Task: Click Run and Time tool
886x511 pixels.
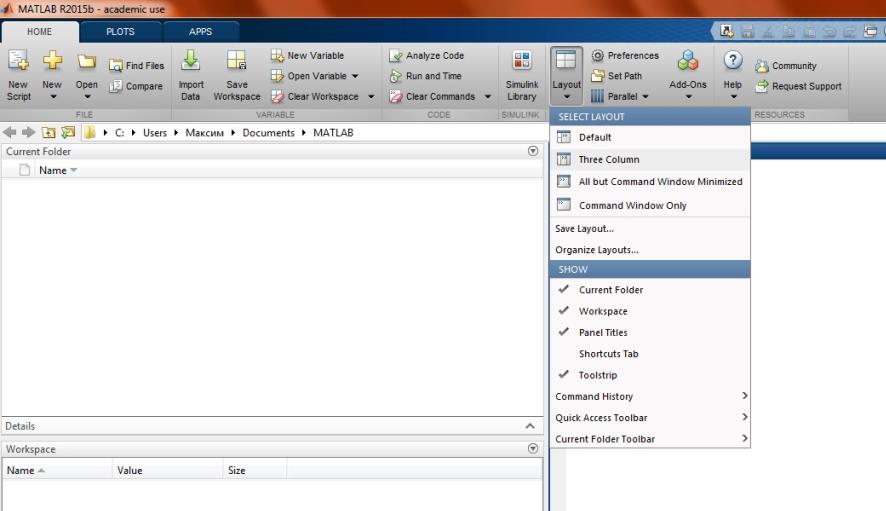Action: [x=425, y=76]
